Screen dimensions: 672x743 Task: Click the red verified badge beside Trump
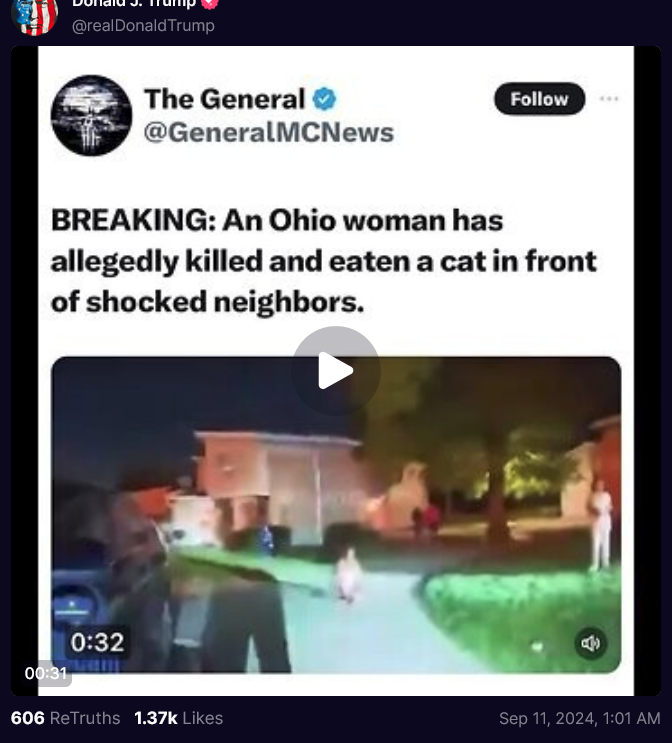[209, 4]
